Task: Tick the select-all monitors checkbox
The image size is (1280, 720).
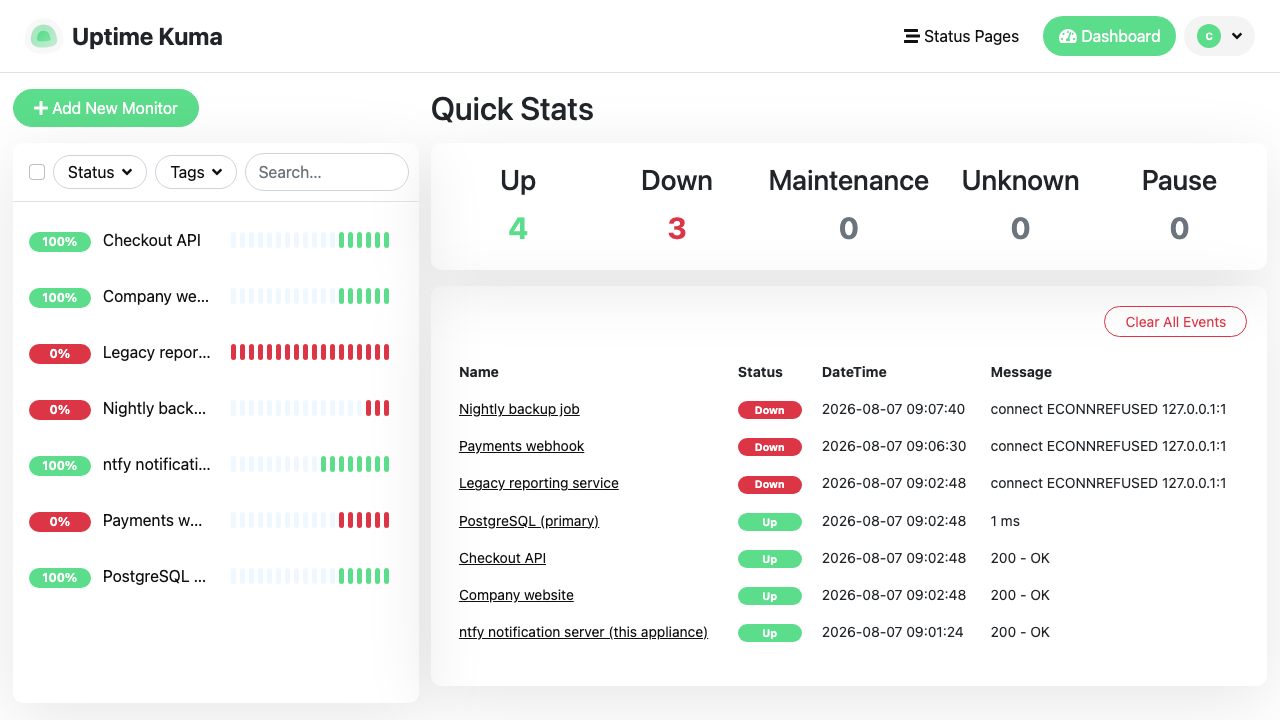Action: pyautogui.click(x=37, y=172)
